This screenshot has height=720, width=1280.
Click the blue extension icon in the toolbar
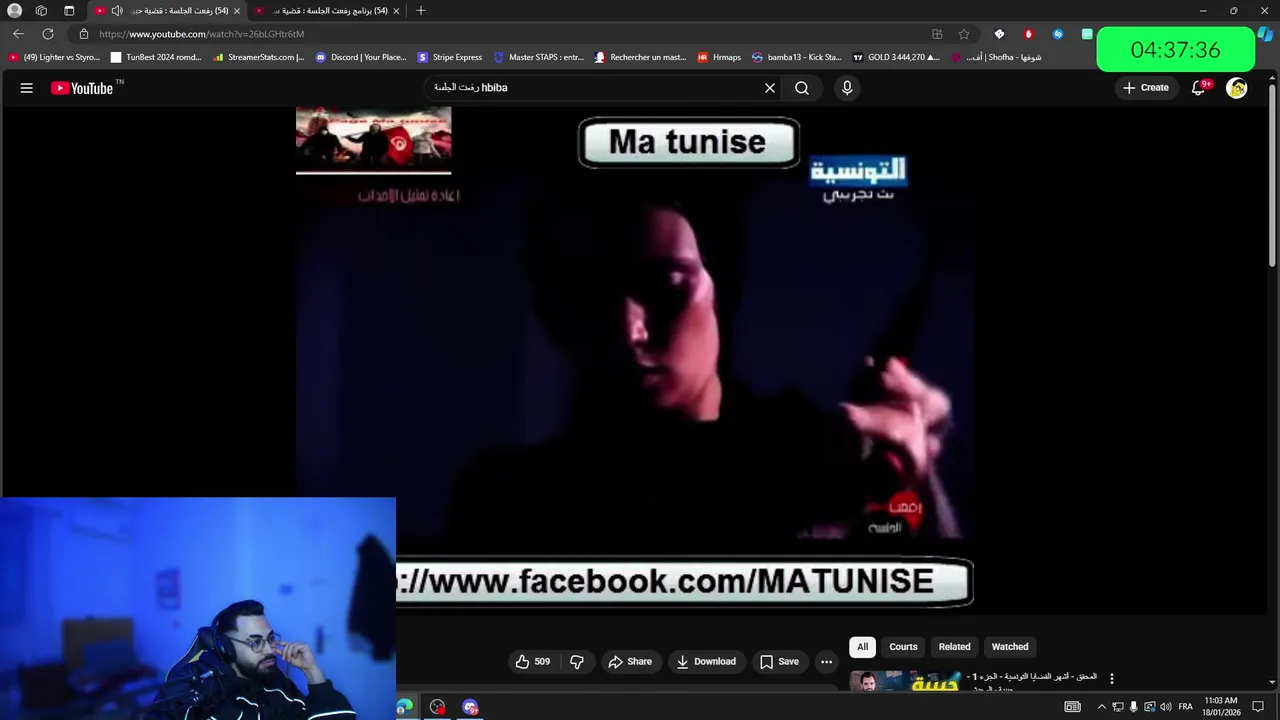click(x=1058, y=34)
